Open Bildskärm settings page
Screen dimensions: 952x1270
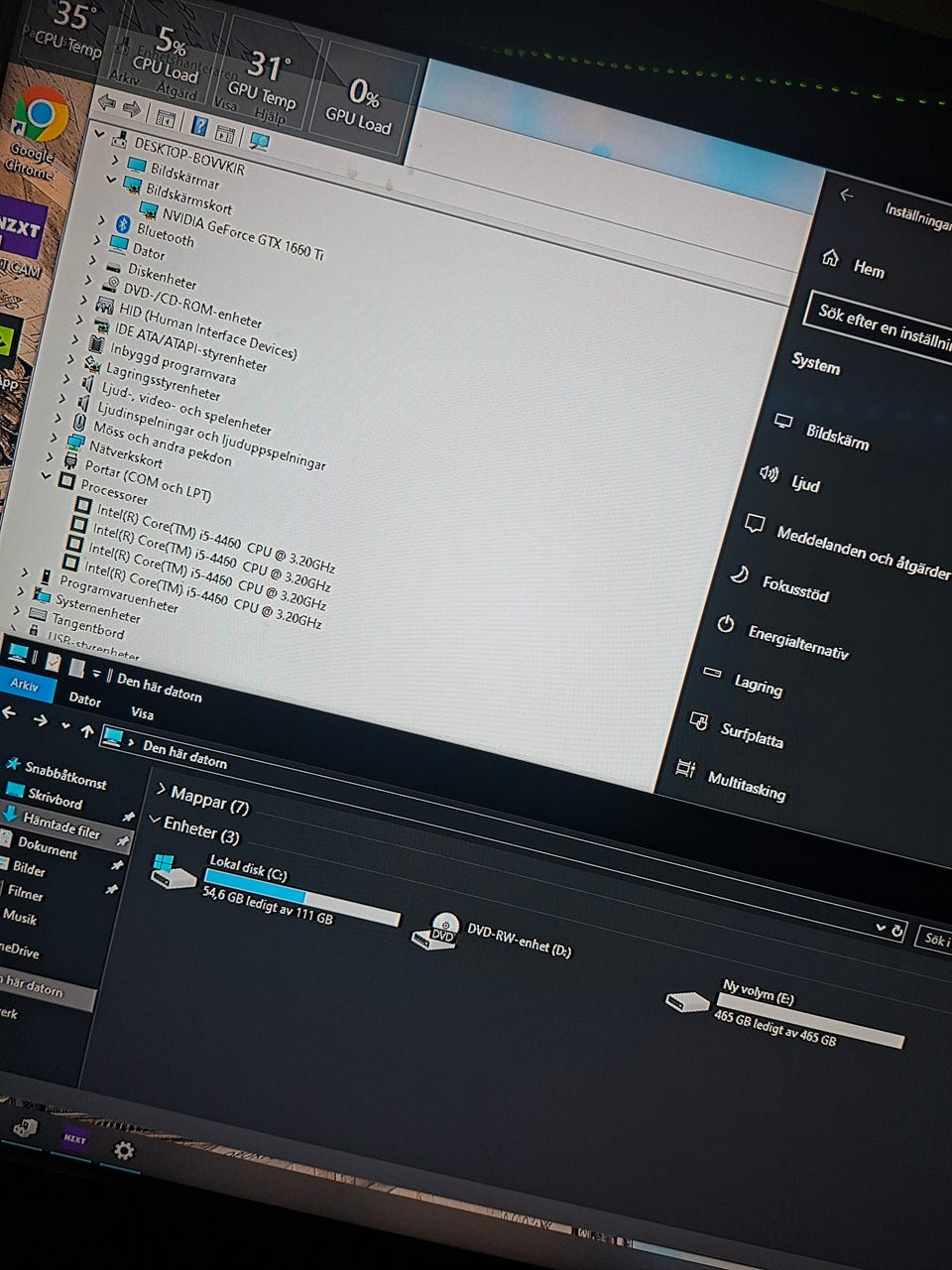(821, 431)
